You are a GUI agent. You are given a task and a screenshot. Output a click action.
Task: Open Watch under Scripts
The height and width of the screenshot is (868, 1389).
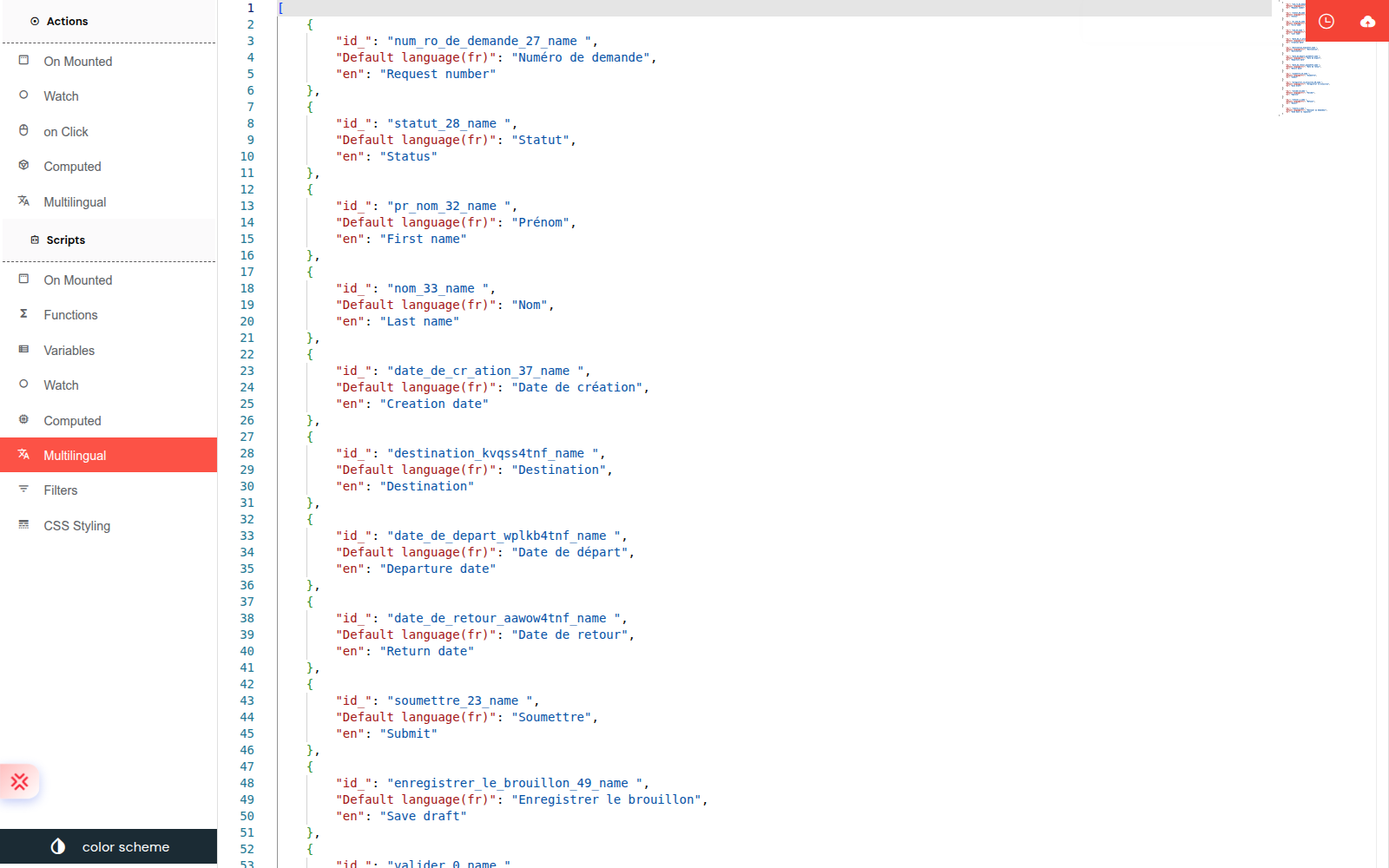pos(109,385)
